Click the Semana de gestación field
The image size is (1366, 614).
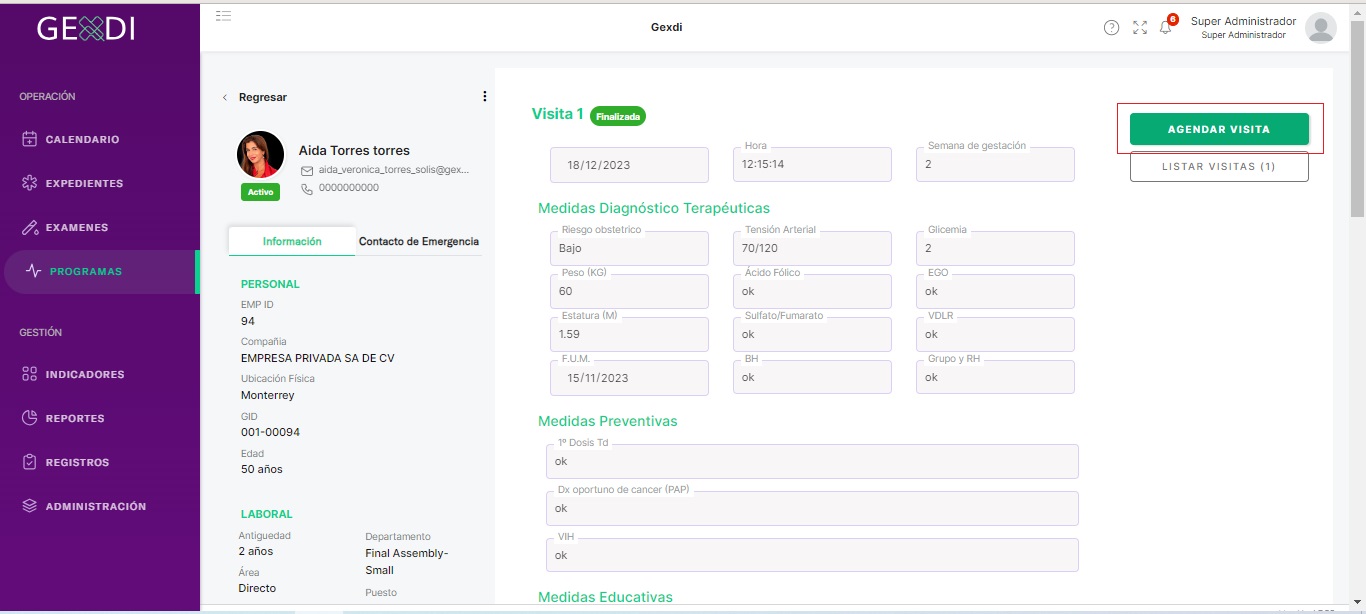(995, 165)
